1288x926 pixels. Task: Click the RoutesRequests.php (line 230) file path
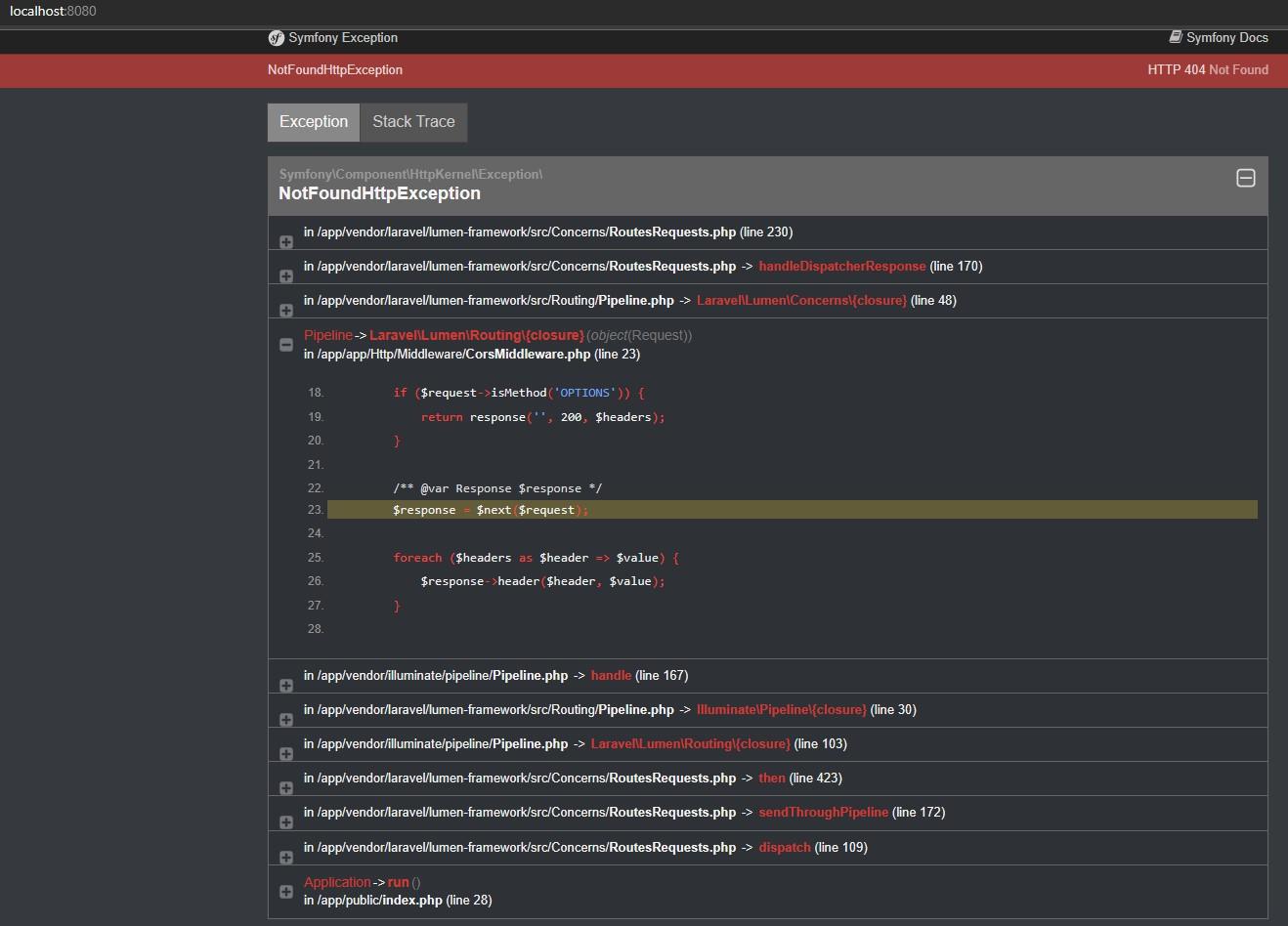coord(548,232)
